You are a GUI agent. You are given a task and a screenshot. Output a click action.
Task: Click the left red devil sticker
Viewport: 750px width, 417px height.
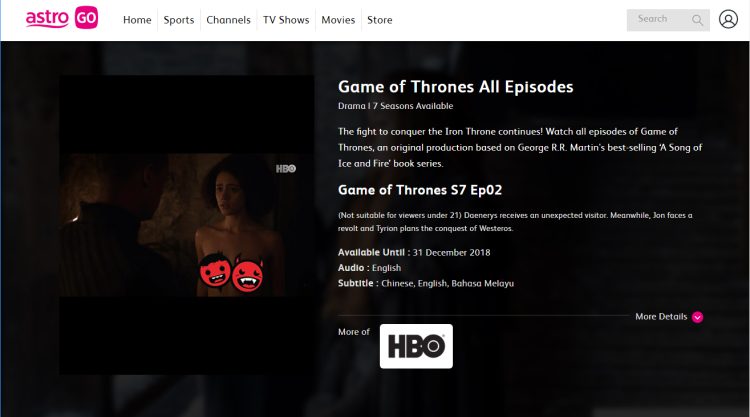pos(215,271)
